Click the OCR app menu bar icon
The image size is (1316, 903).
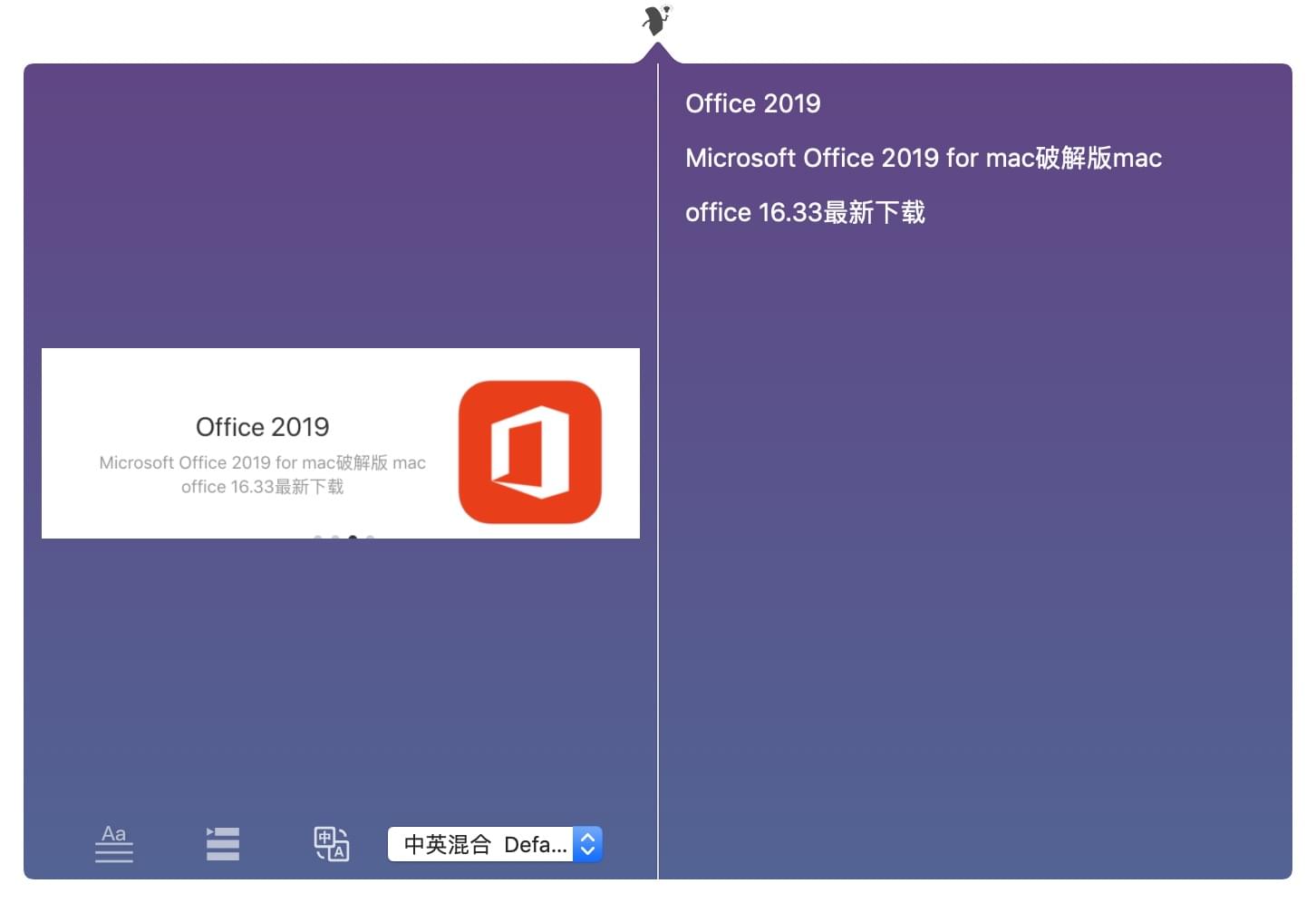(657, 20)
